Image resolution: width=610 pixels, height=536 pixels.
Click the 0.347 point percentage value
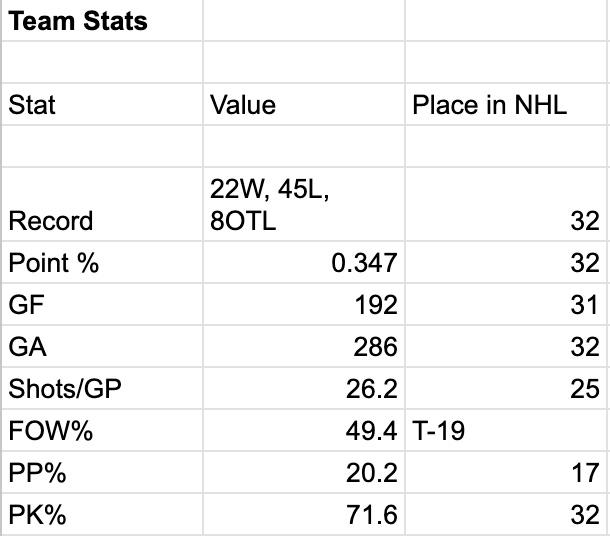click(x=364, y=263)
